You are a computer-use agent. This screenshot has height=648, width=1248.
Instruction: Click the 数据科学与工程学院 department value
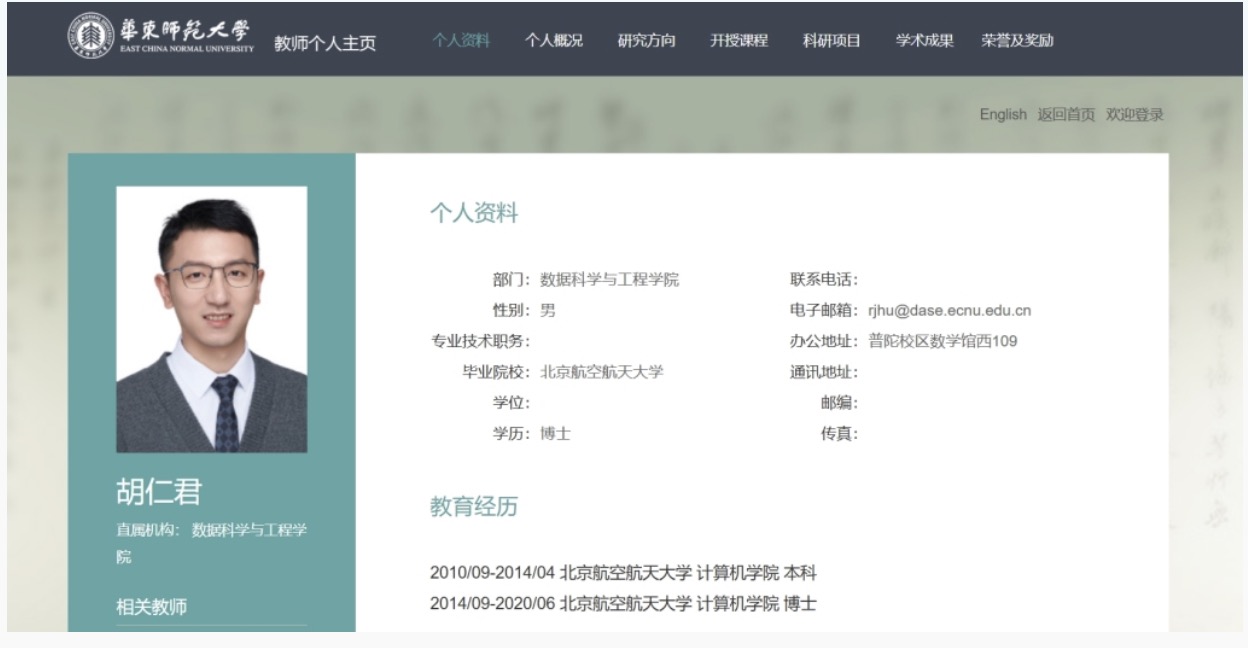click(x=609, y=280)
